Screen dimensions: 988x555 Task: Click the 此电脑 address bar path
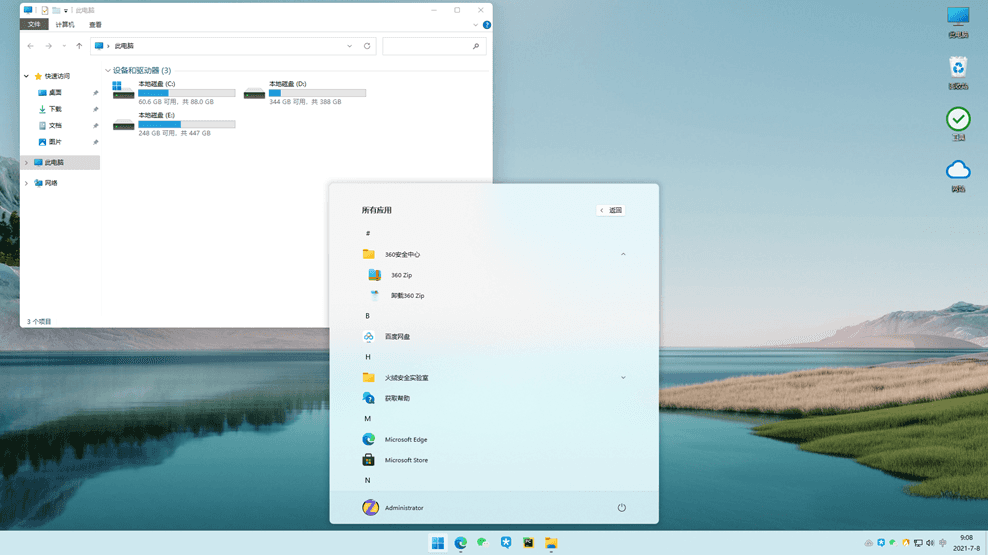pyautogui.click(x=124, y=46)
